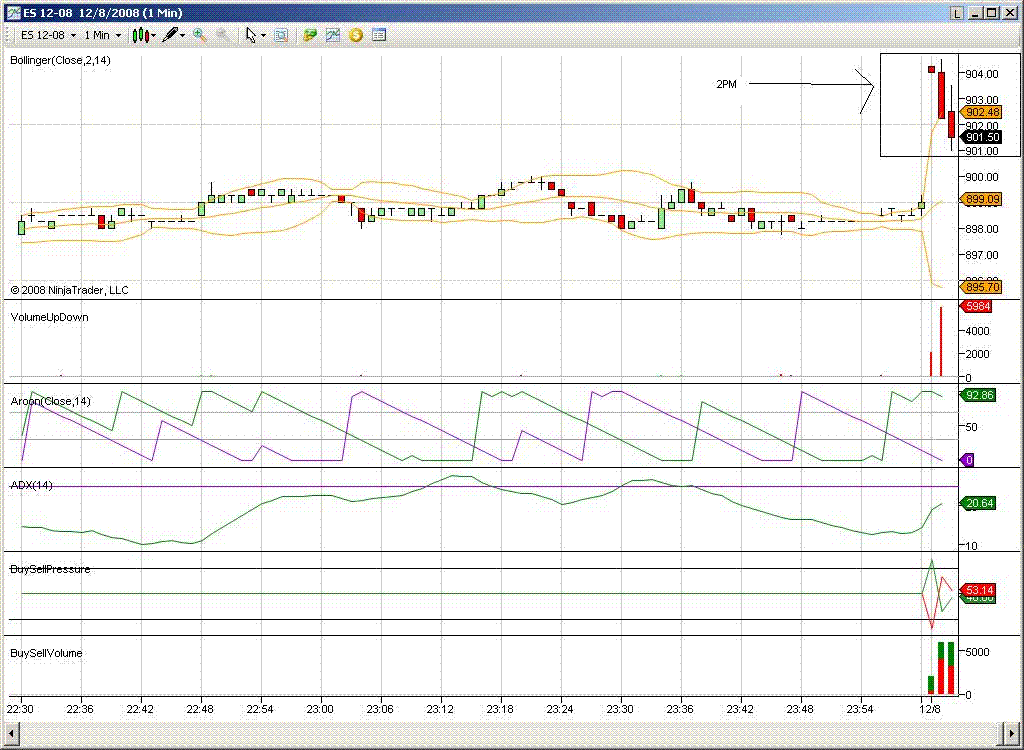Image resolution: width=1024 pixels, height=750 pixels.
Task: Click the 902.48 upper band price marker
Action: pyautogui.click(x=980, y=112)
